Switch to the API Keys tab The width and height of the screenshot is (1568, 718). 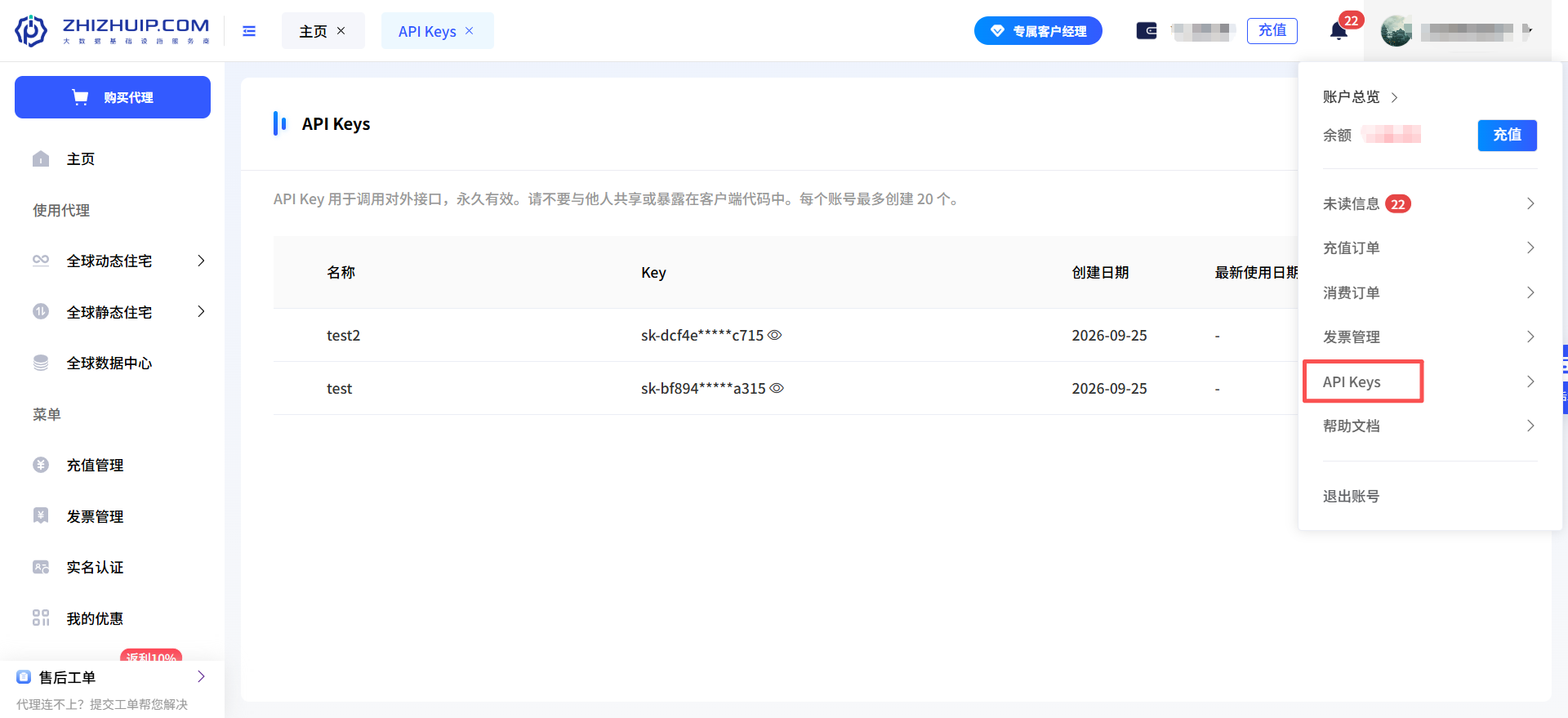(427, 31)
